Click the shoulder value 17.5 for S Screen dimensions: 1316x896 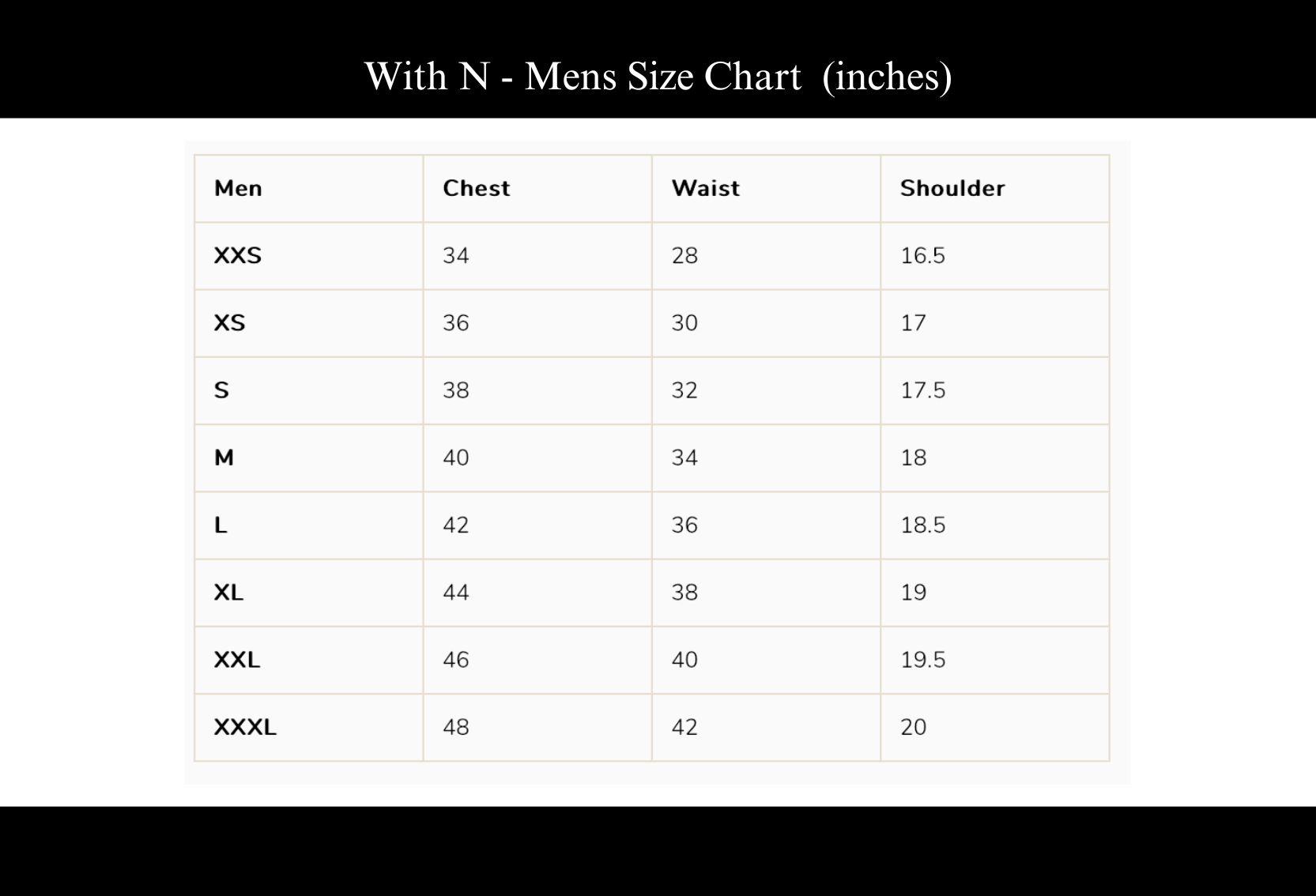923,390
